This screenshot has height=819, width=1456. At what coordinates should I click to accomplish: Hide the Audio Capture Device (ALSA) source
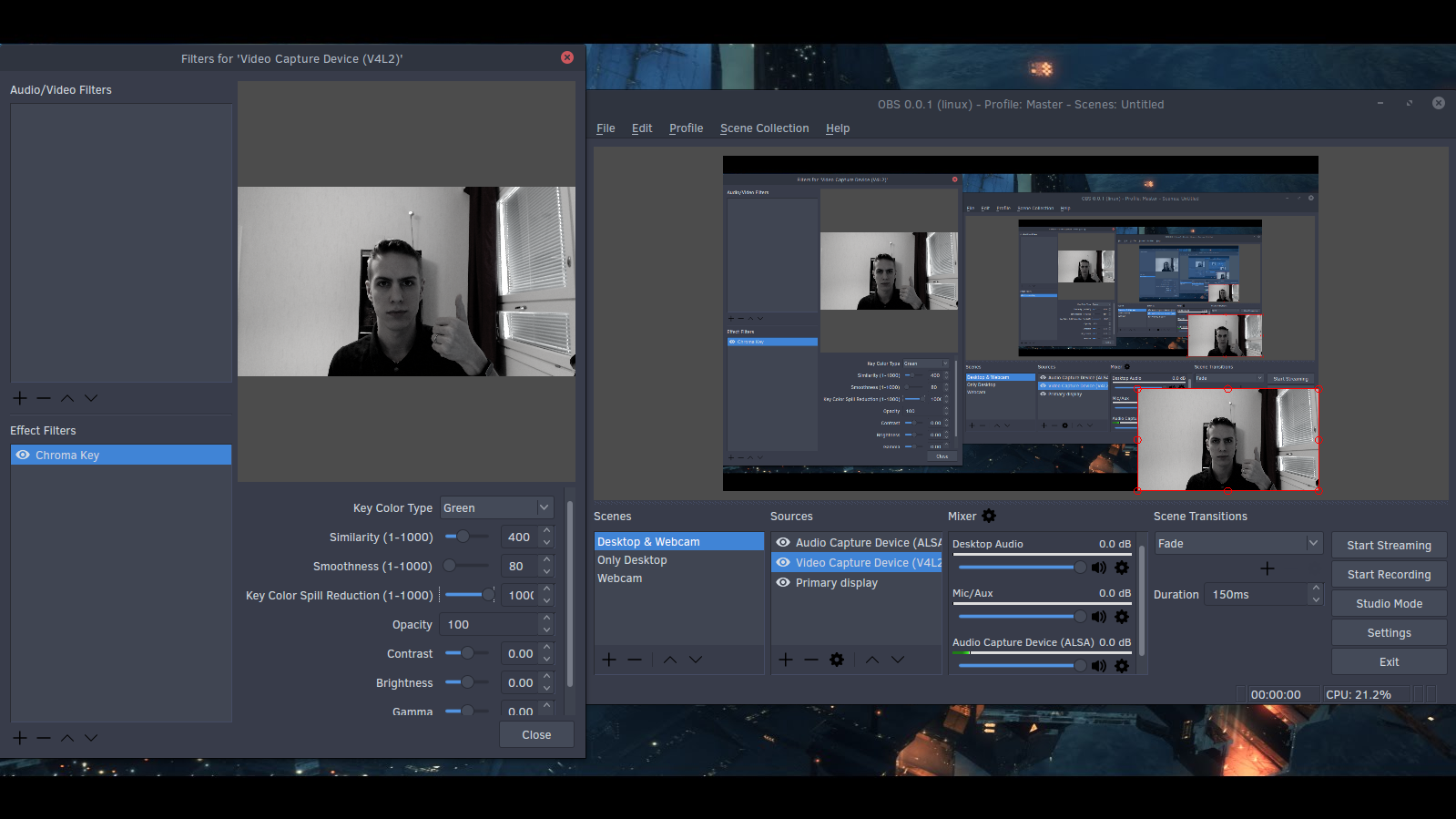783,542
